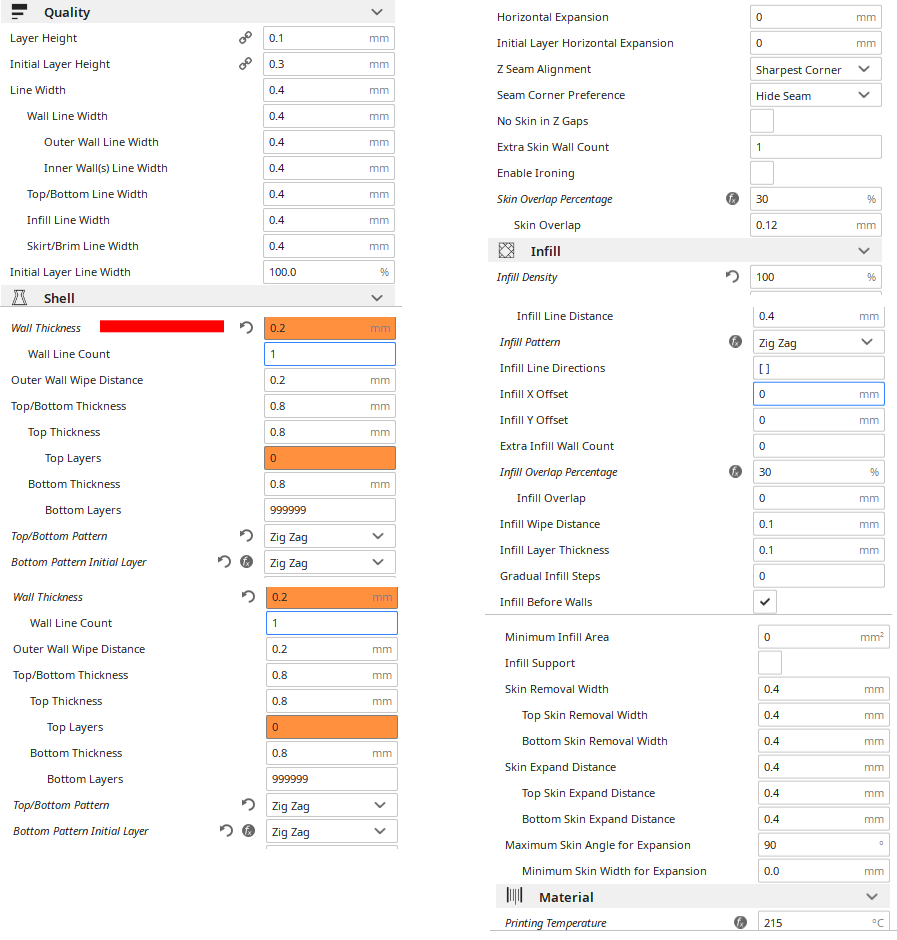Enable the No Skin in Z Gaps checkbox
Image resolution: width=897 pixels, height=940 pixels.
click(x=762, y=121)
